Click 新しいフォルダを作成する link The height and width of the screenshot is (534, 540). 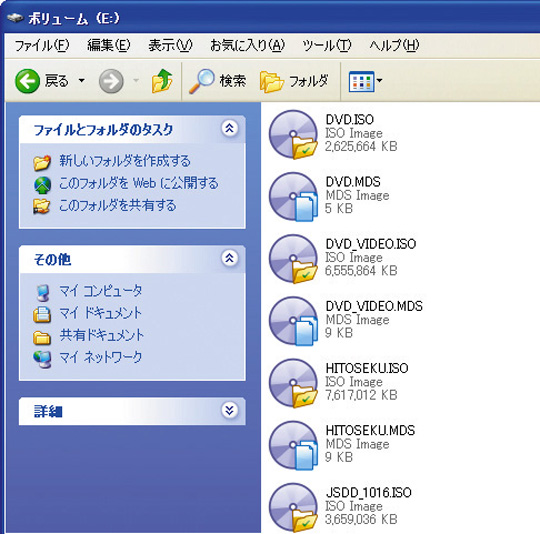coord(125,161)
